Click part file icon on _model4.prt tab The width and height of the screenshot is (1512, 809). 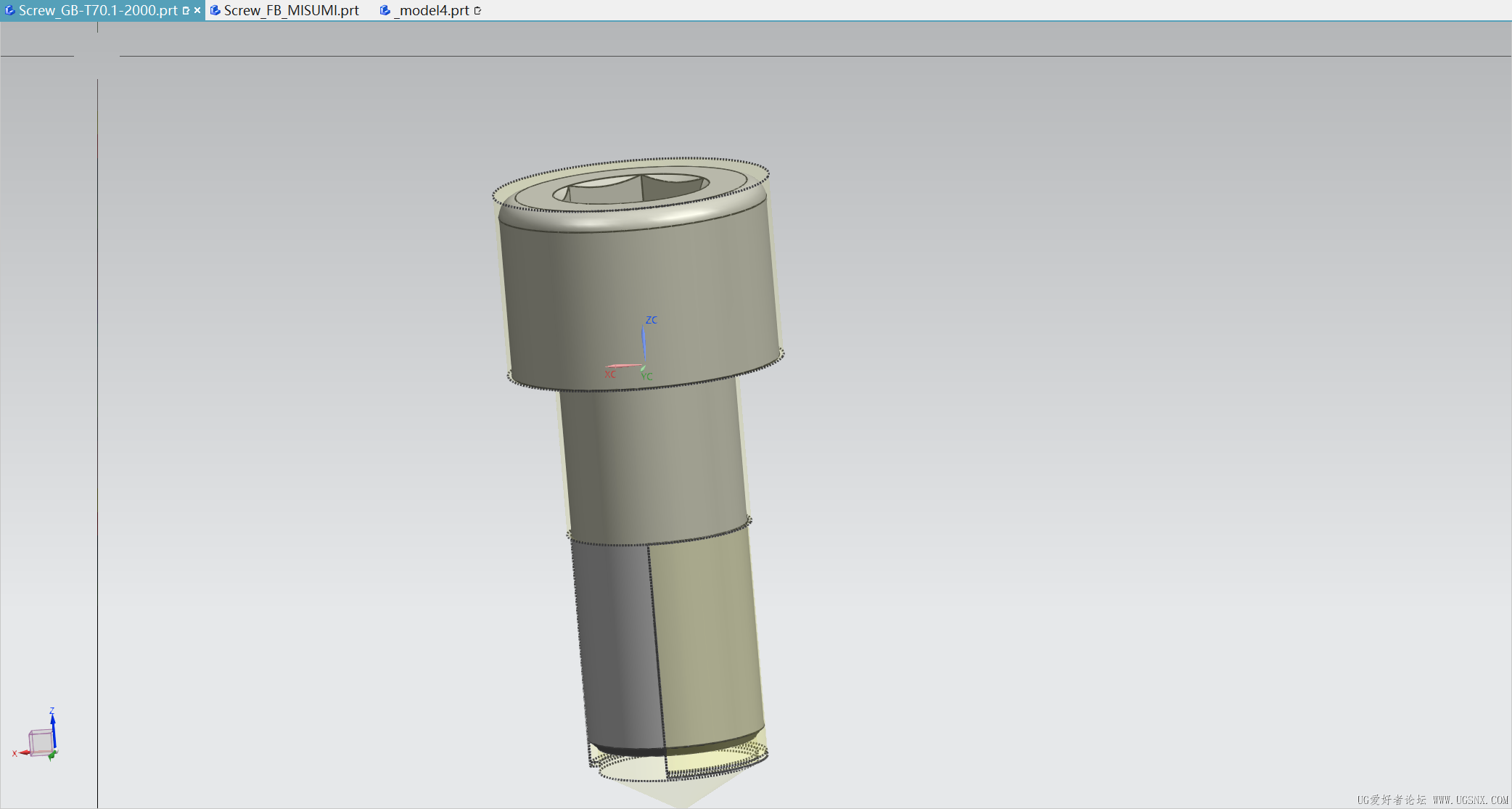(x=385, y=10)
